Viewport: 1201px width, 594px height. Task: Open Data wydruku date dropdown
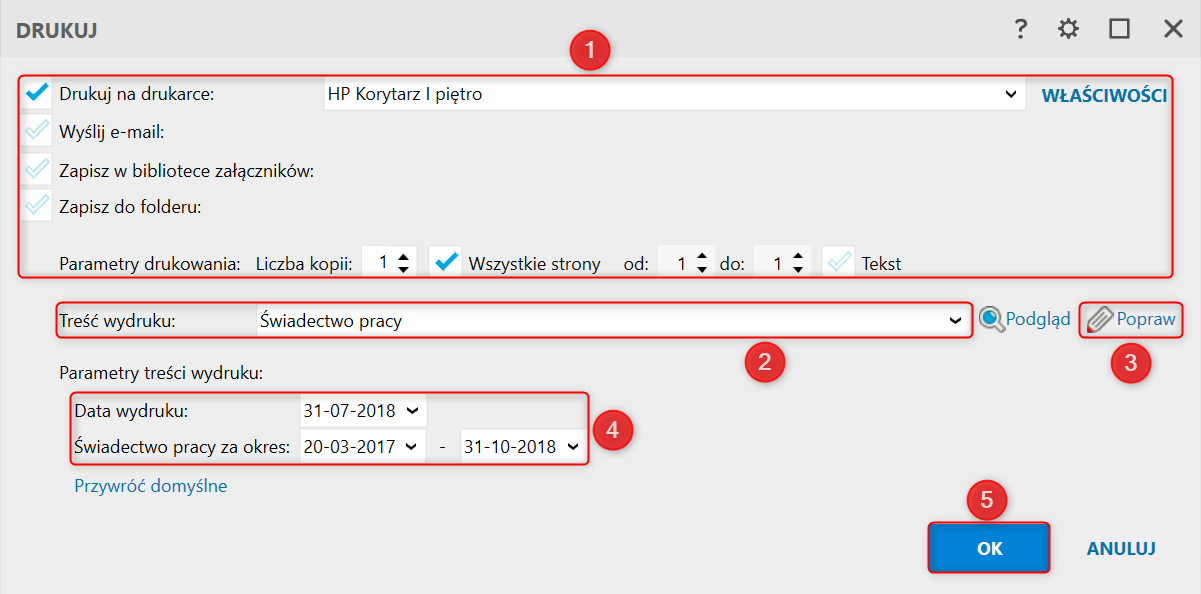[413, 411]
